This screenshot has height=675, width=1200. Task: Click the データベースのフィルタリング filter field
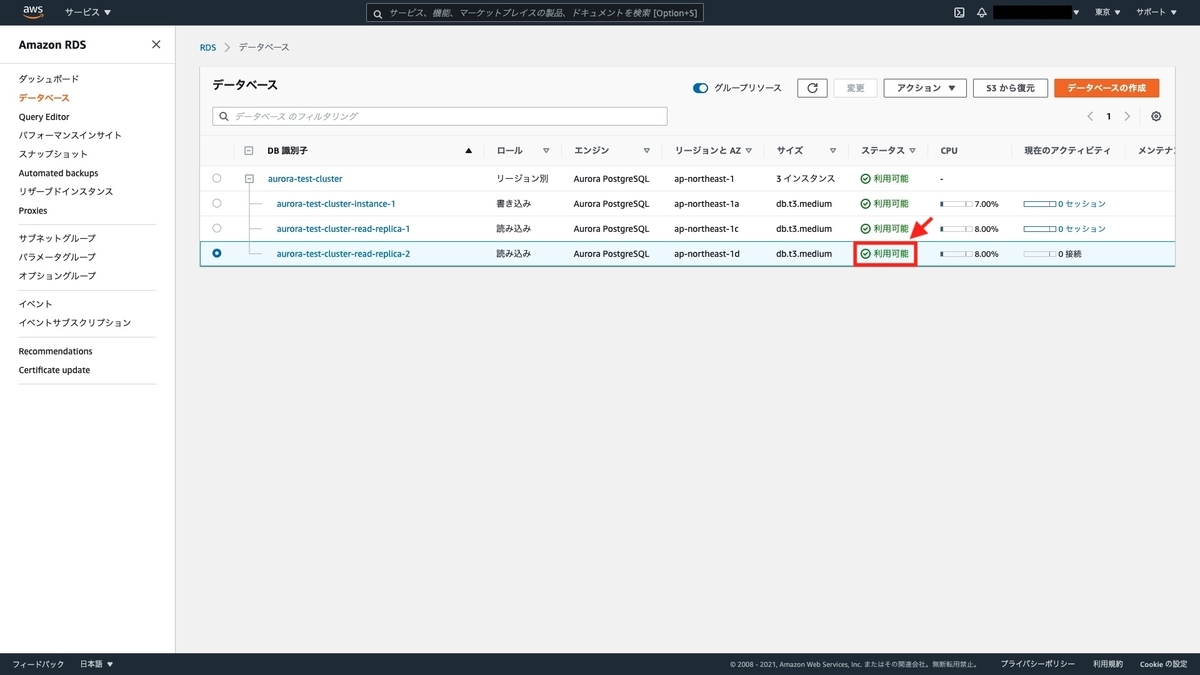440,116
